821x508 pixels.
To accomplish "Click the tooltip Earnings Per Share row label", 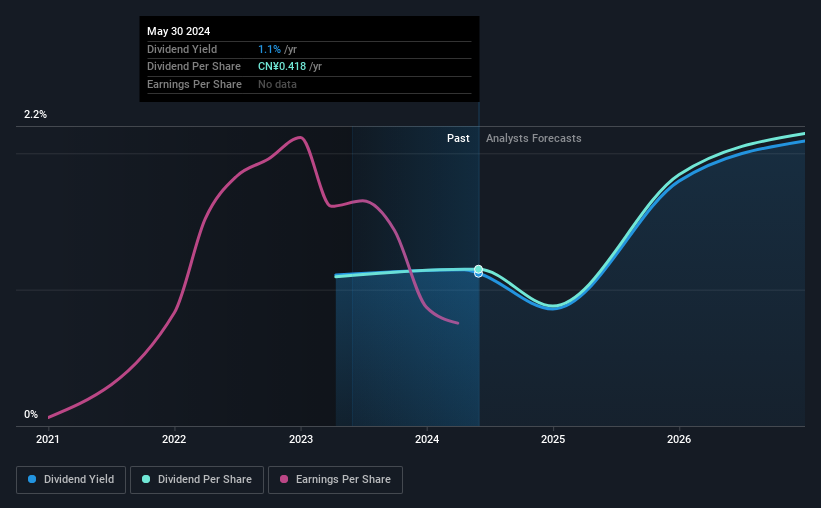I will (194, 84).
